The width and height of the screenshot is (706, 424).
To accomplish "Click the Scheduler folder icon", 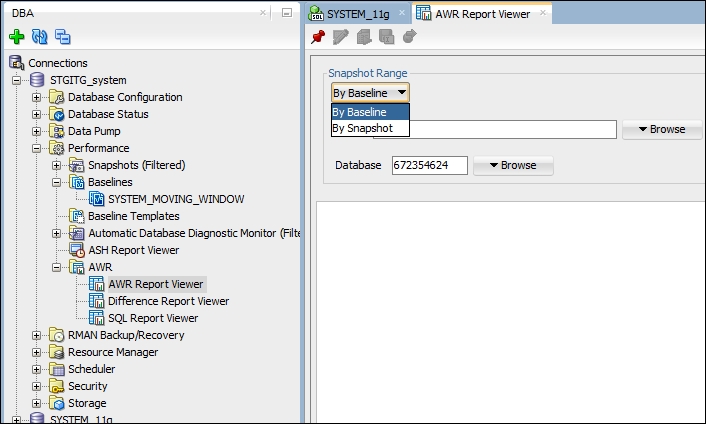I will 57,369.
